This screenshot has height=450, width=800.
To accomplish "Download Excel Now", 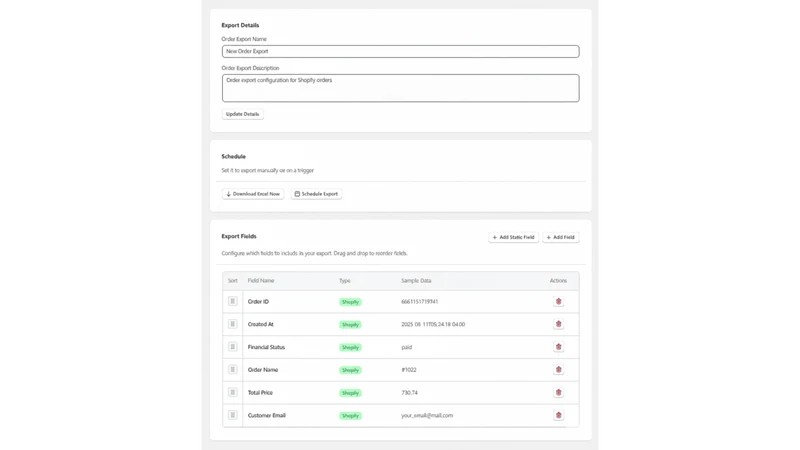I will [253, 194].
